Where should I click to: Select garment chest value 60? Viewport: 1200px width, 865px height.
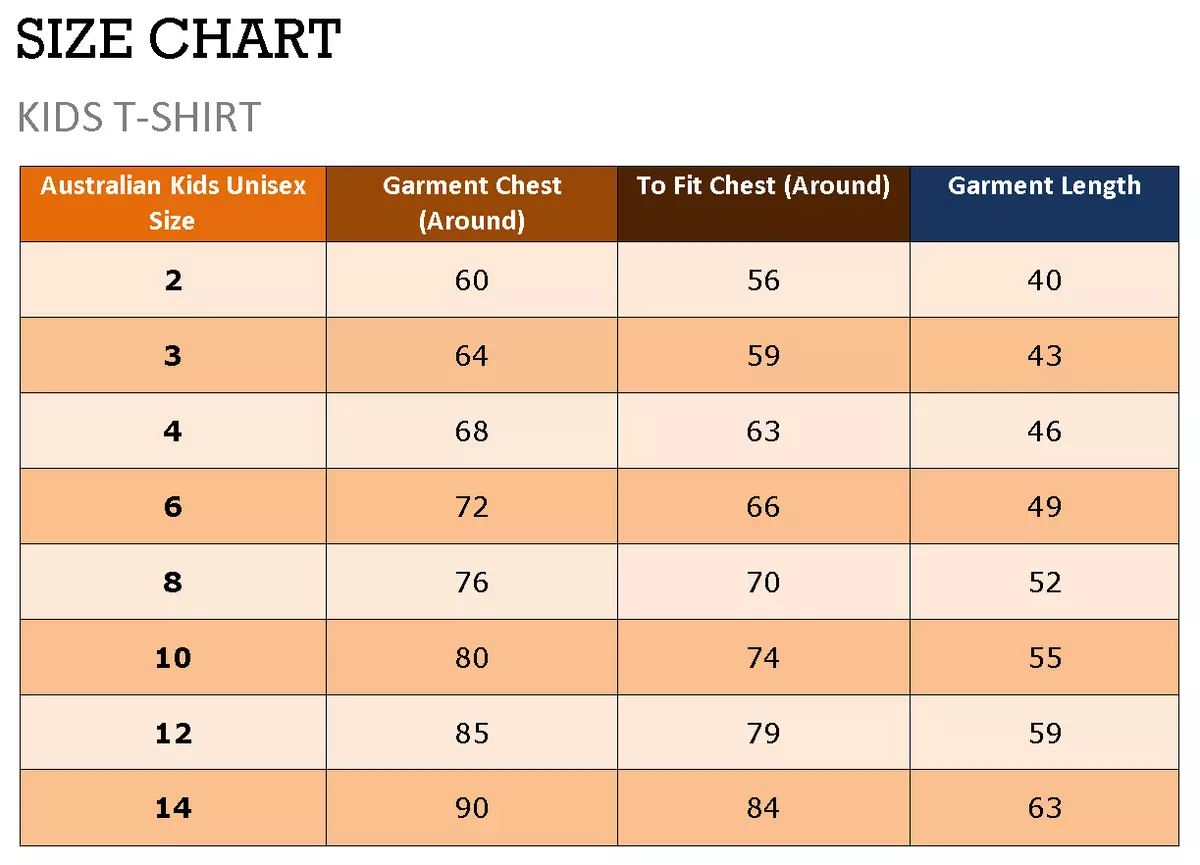(x=472, y=280)
